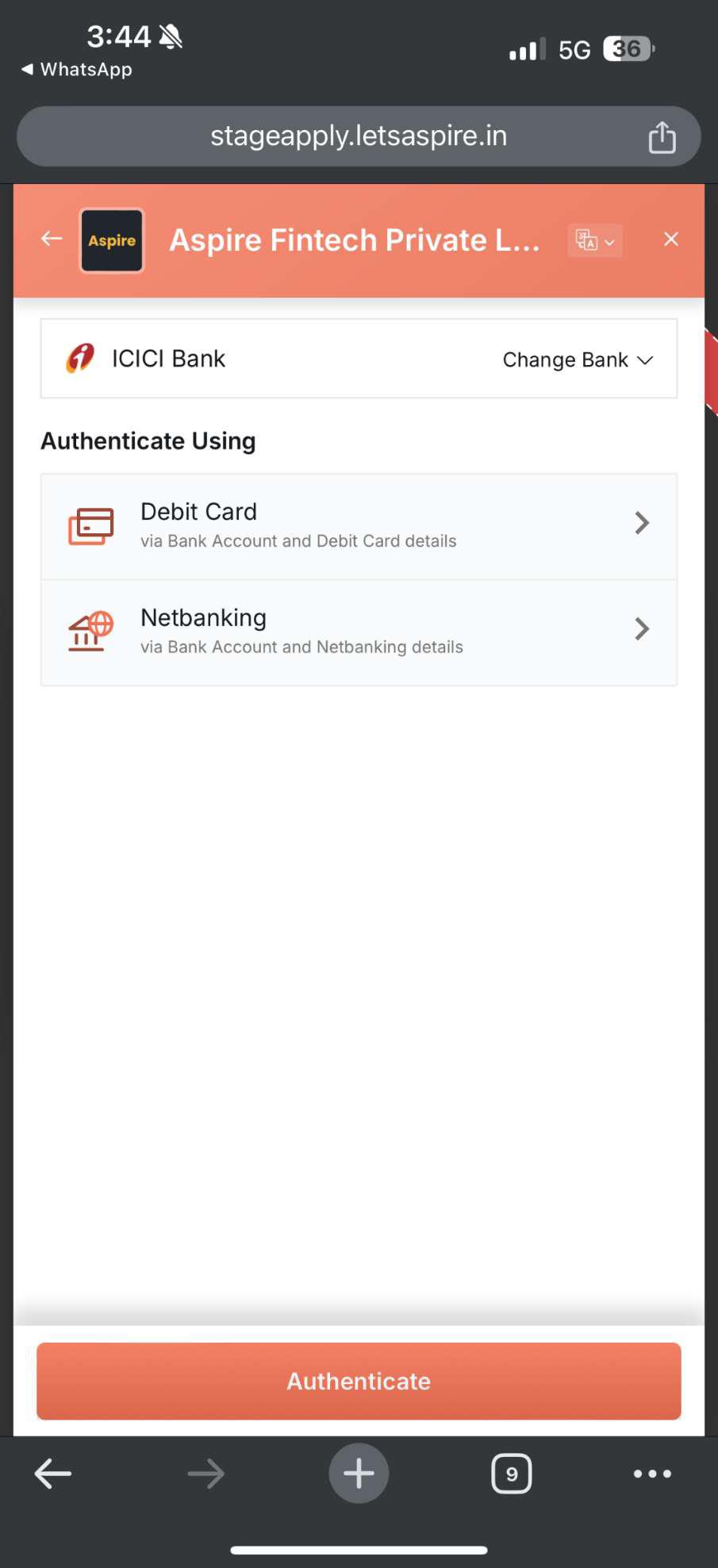The width and height of the screenshot is (718, 1568).
Task: Tap the Debit Card icon
Action: (x=90, y=525)
